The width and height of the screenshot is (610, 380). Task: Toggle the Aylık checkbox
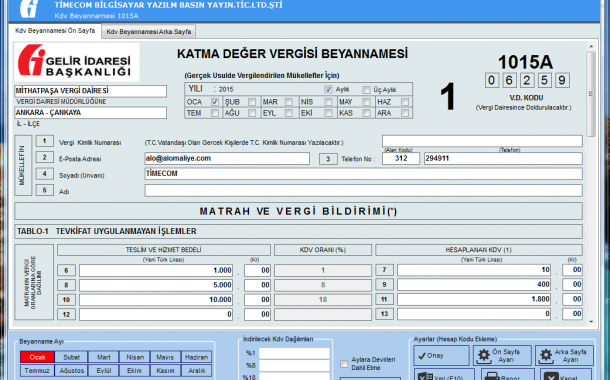(328, 89)
